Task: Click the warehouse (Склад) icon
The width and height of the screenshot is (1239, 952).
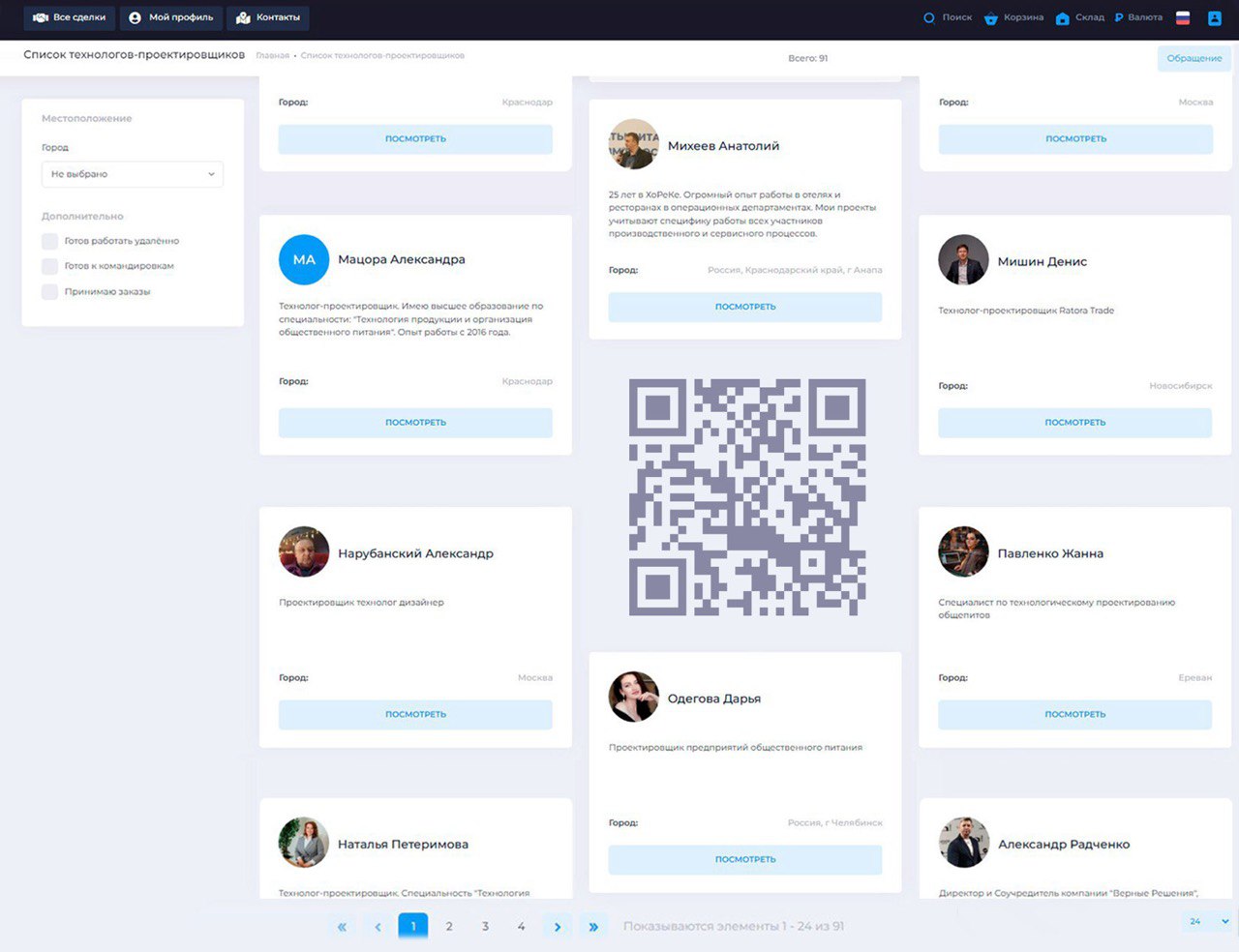Action: 1062,18
